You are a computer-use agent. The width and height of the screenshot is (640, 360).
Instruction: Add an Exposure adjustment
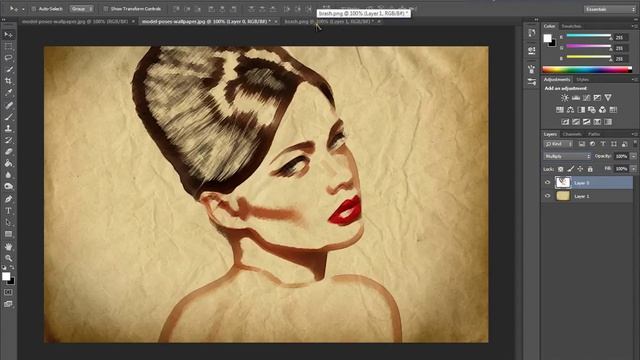pyautogui.click(x=597, y=98)
